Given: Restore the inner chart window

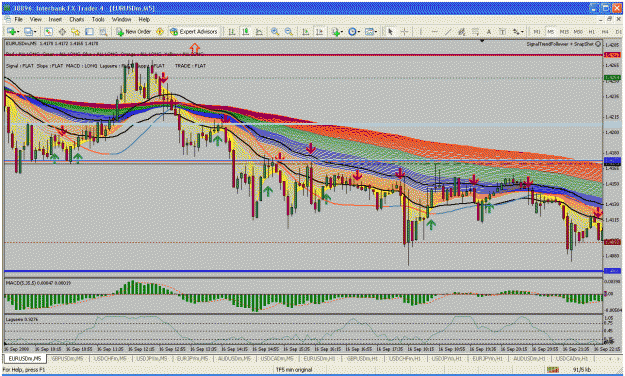Looking at the screenshot, I should tap(610, 19).
